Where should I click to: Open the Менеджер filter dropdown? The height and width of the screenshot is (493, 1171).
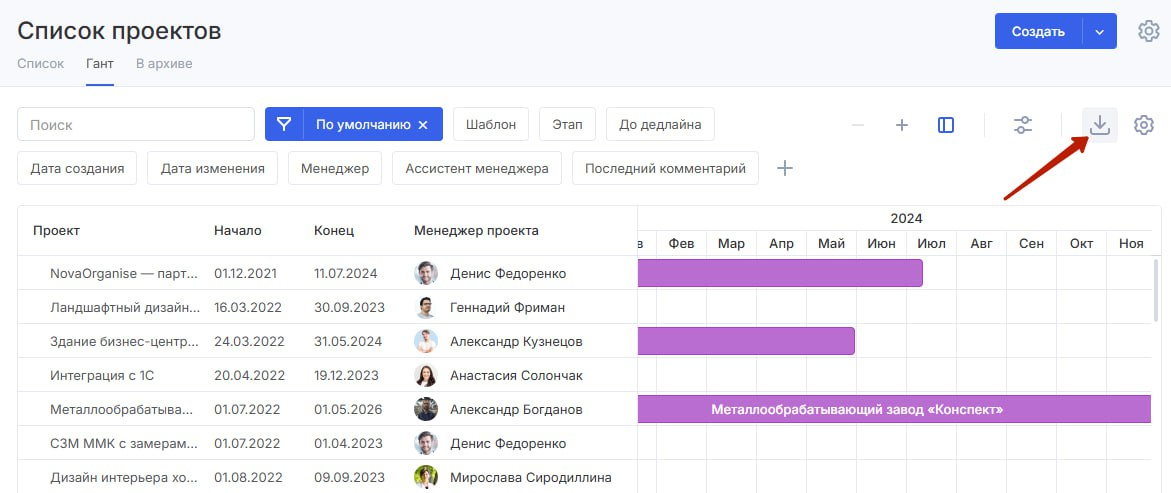(x=335, y=168)
